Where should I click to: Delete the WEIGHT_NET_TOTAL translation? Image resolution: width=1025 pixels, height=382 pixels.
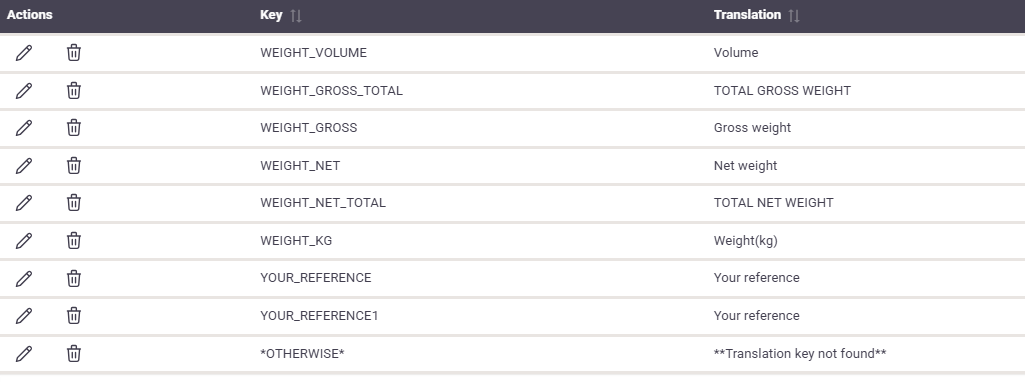tap(74, 203)
